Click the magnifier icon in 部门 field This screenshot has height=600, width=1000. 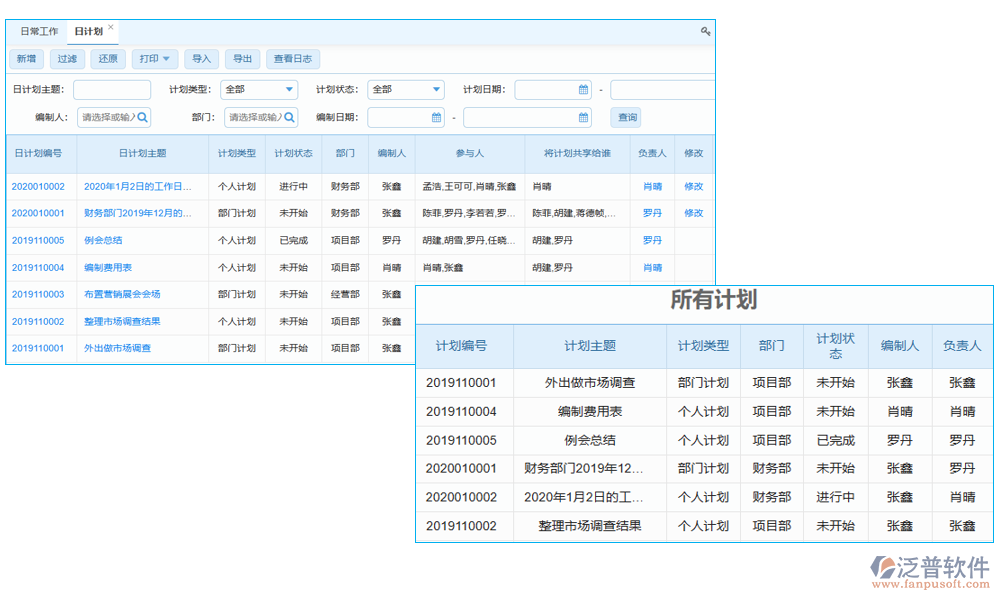tap(289, 117)
